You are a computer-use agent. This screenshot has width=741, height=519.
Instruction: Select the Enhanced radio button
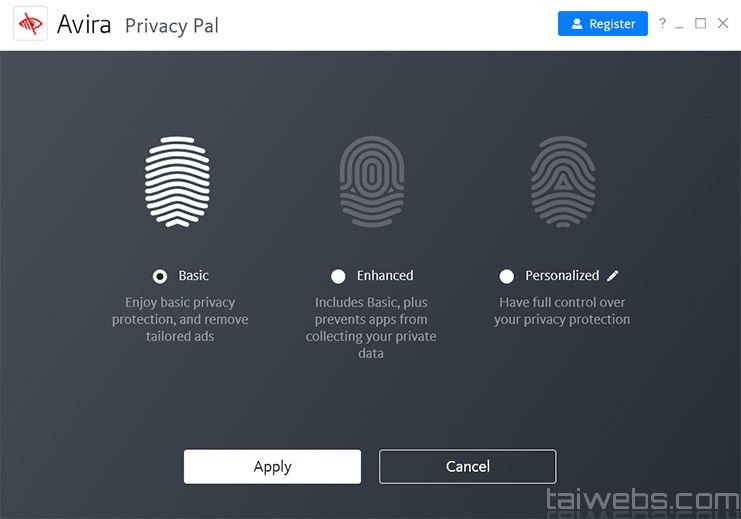pyautogui.click(x=338, y=276)
